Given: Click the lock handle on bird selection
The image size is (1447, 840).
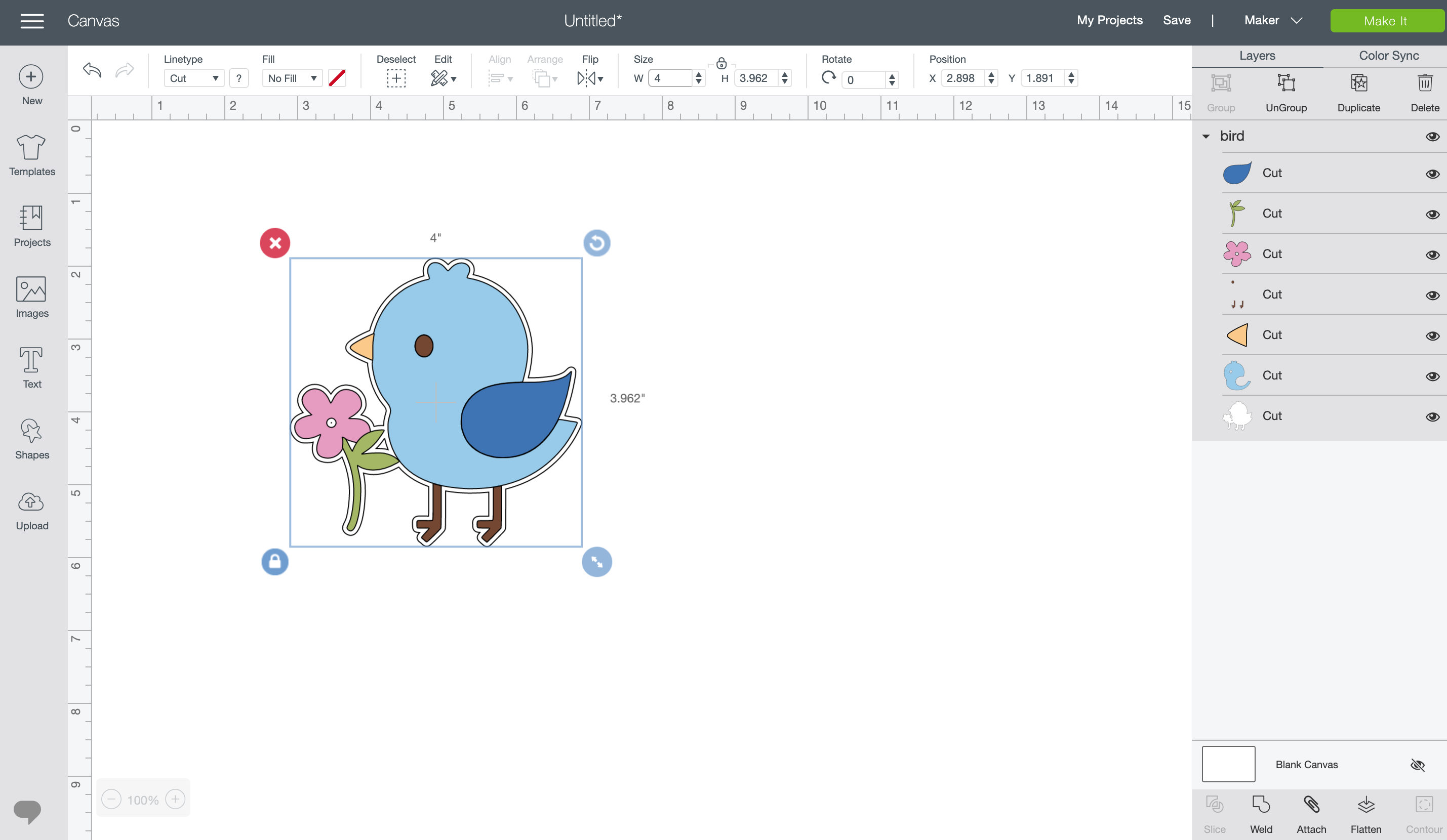Looking at the screenshot, I should (275, 562).
